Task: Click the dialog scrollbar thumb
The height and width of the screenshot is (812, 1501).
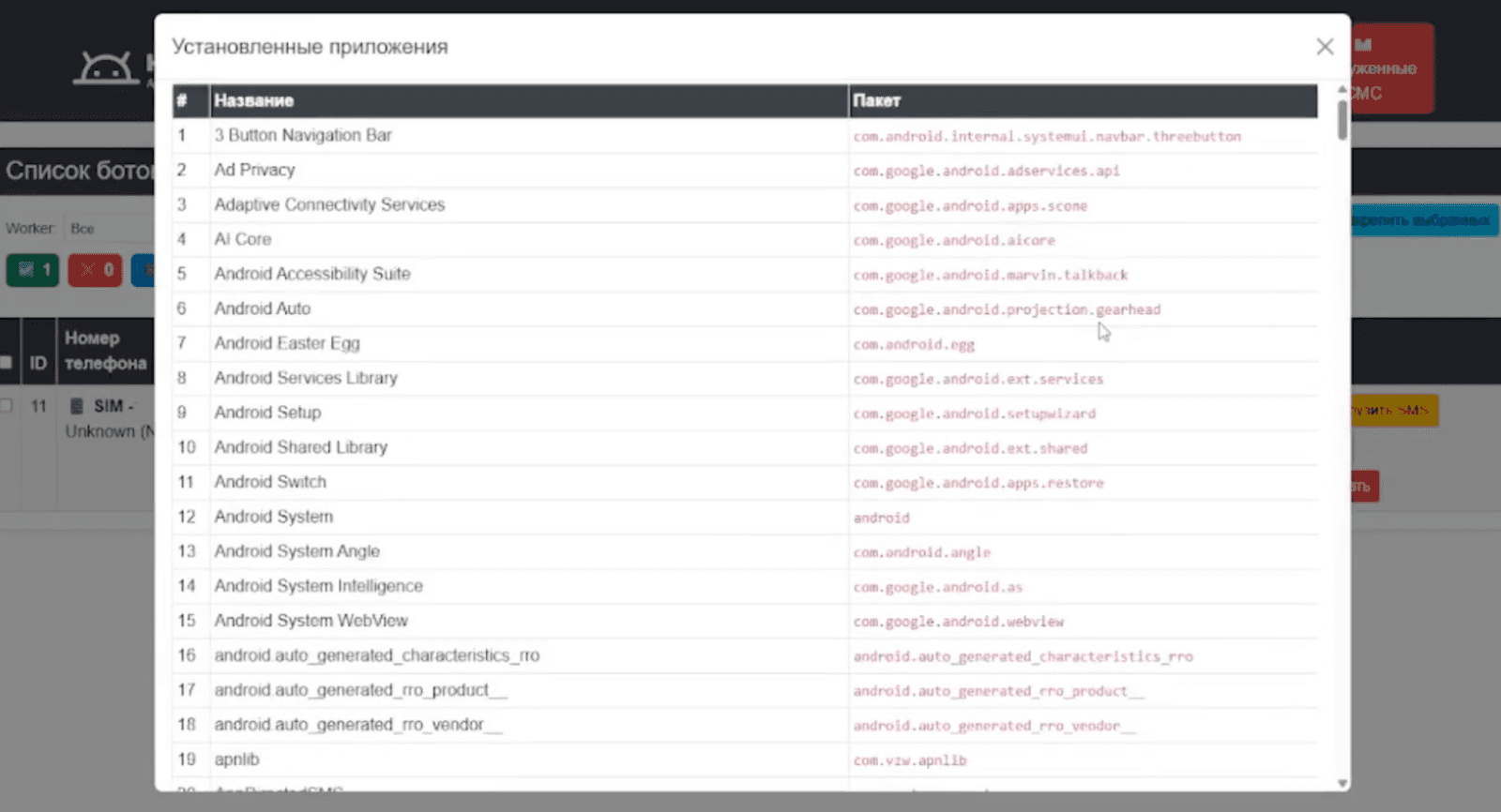Action: (1342, 119)
